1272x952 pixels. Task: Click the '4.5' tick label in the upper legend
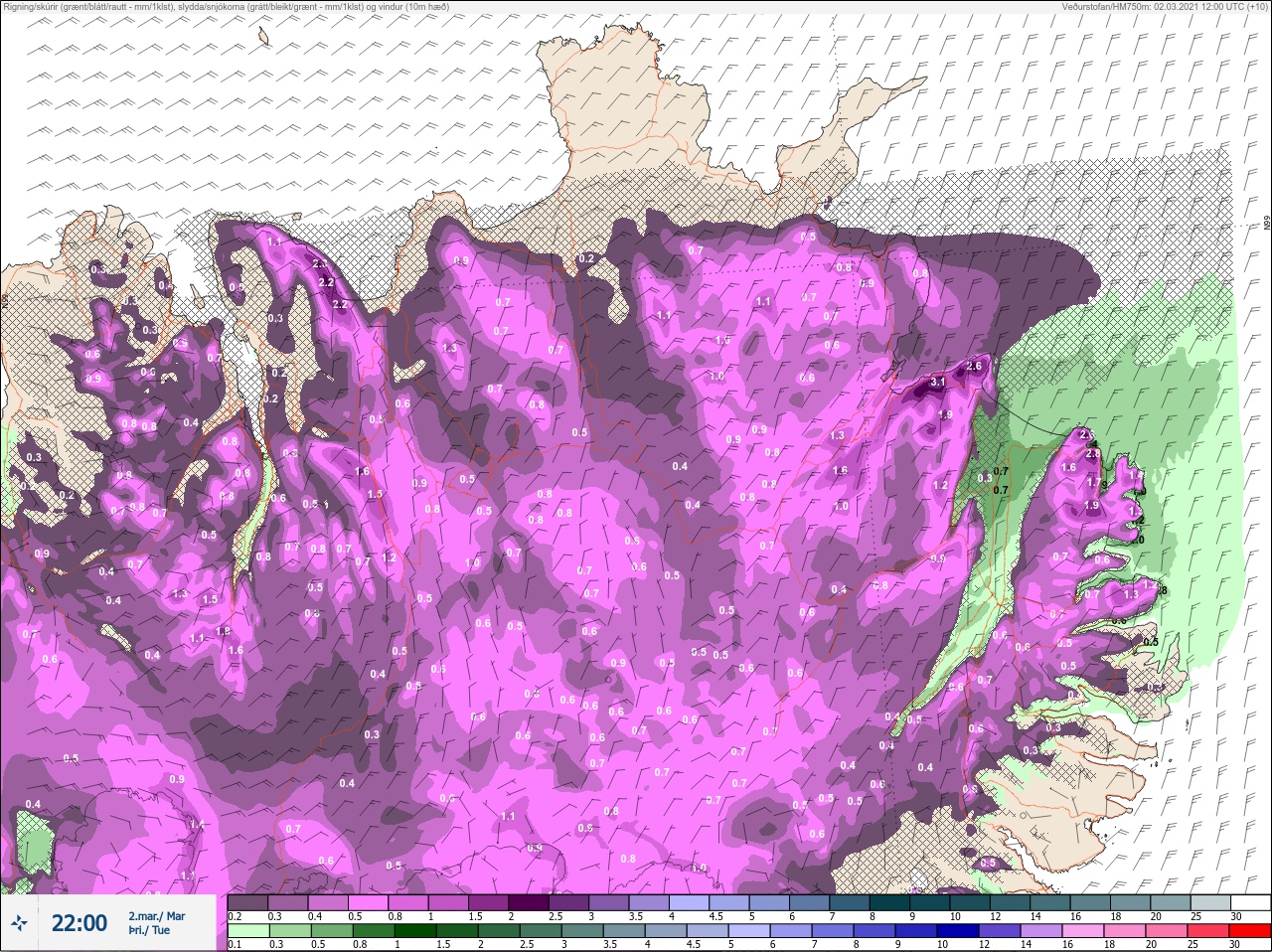715,916
